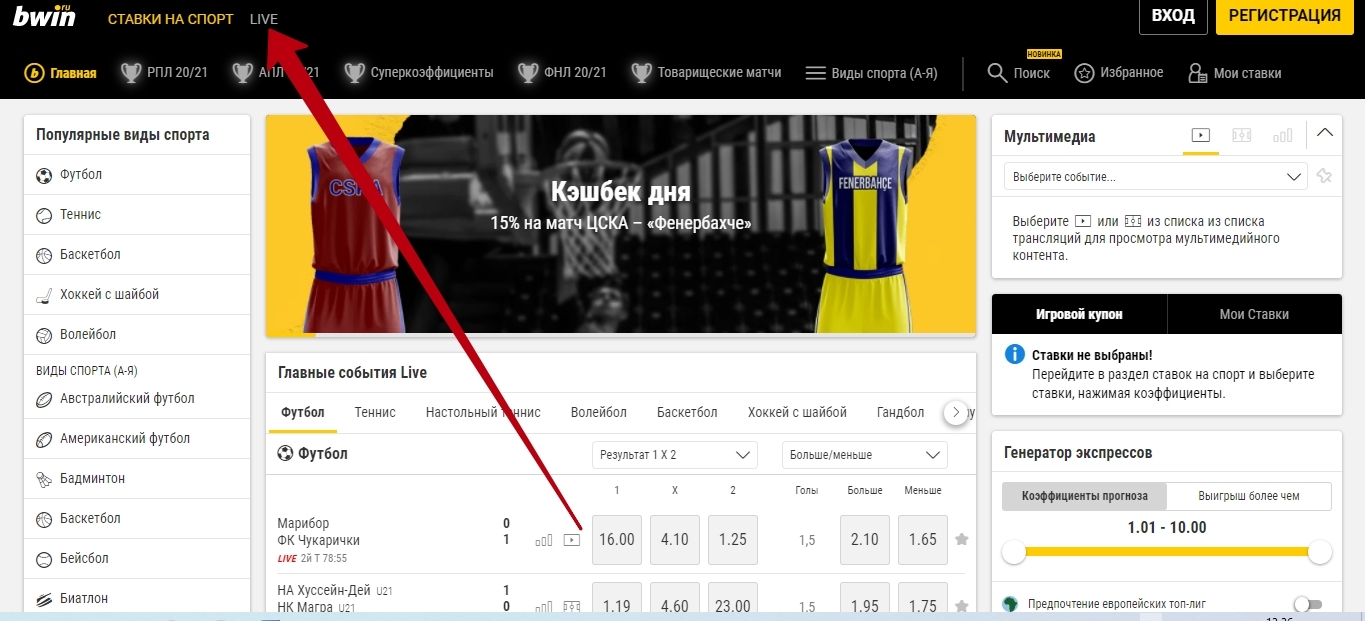Select Баскетбол tab in Главные события Live
The width and height of the screenshot is (1365, 621).
[x=687, y=412]
